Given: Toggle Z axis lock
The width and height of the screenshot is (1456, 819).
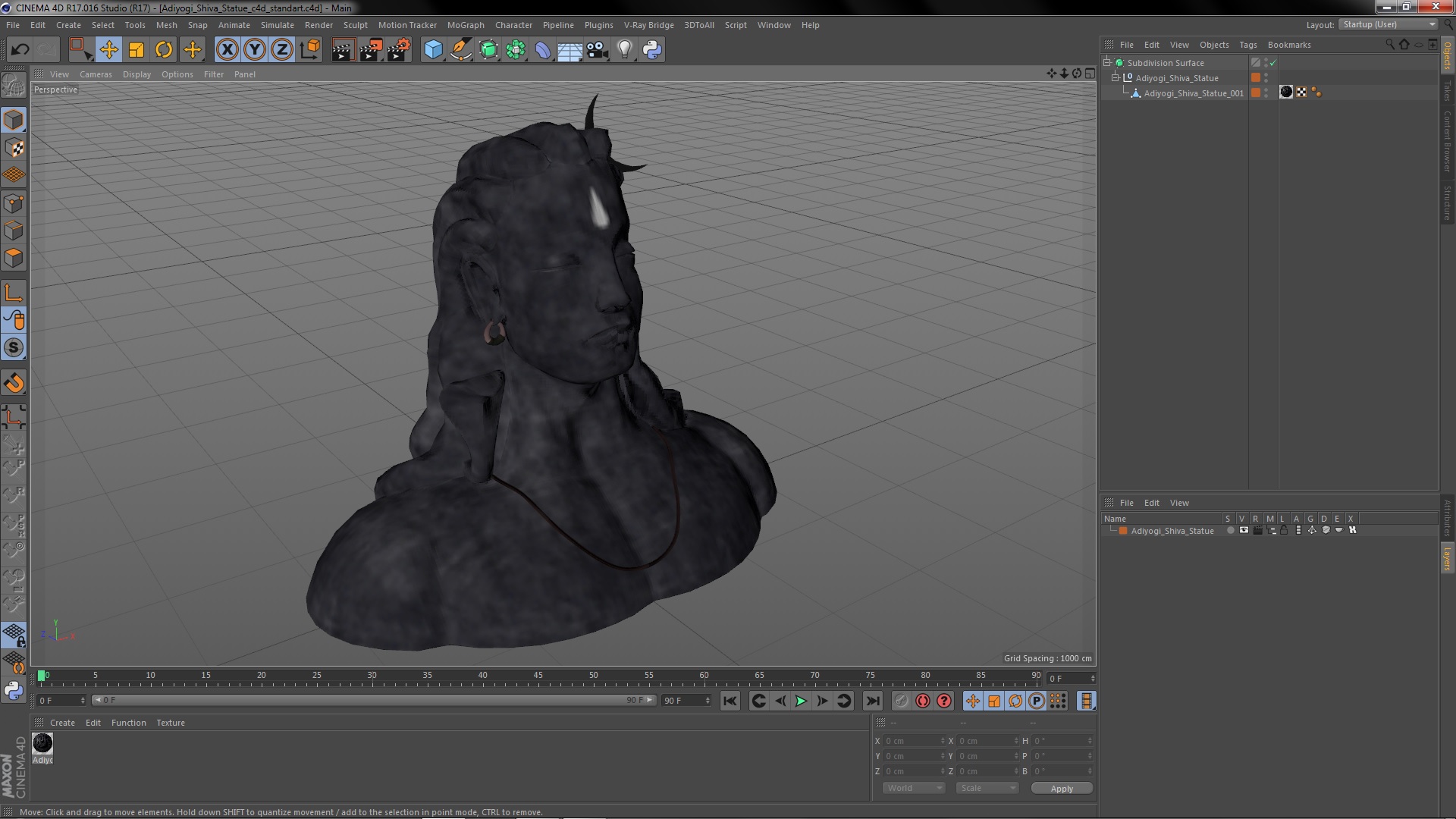Looking at the screenshot, I should (x=282, y=50).
